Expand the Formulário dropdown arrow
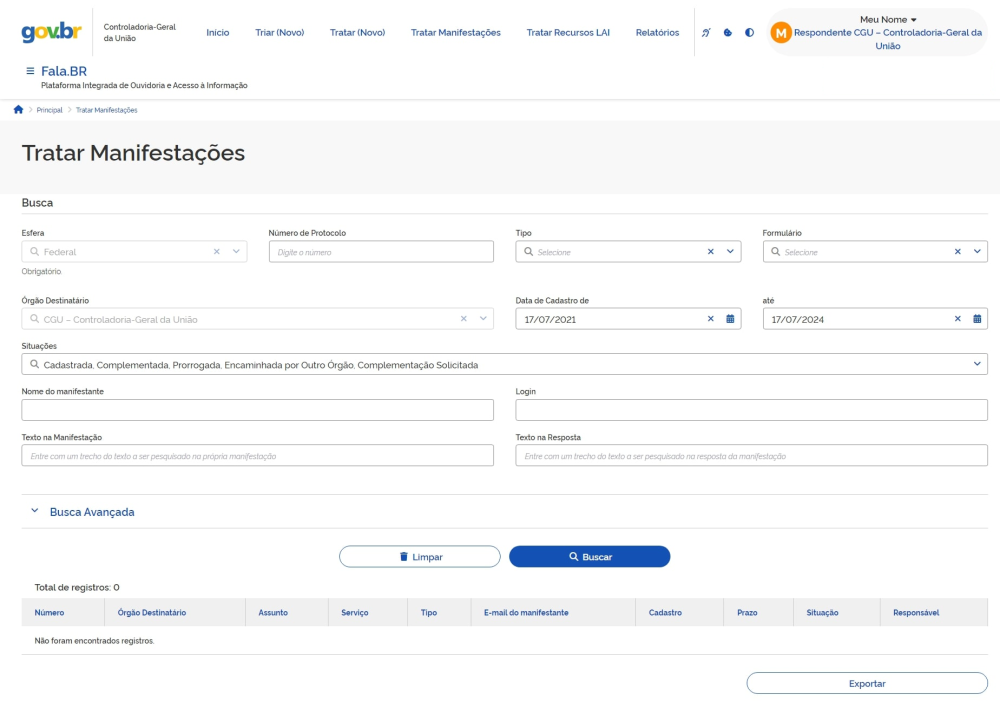This screenshot has width=1000, height=709. click(x=977, y=252)
